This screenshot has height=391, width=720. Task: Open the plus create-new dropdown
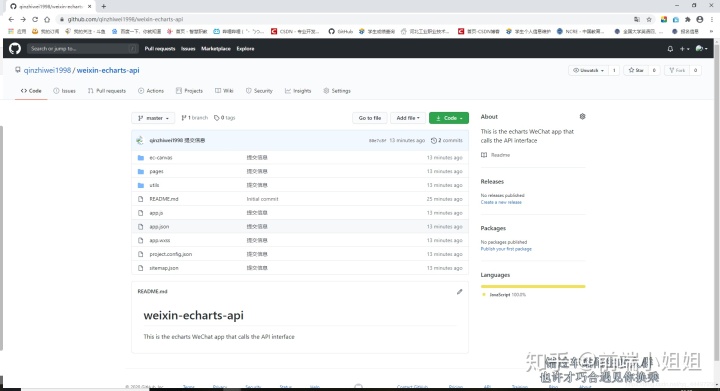click(x=684, y=49)
